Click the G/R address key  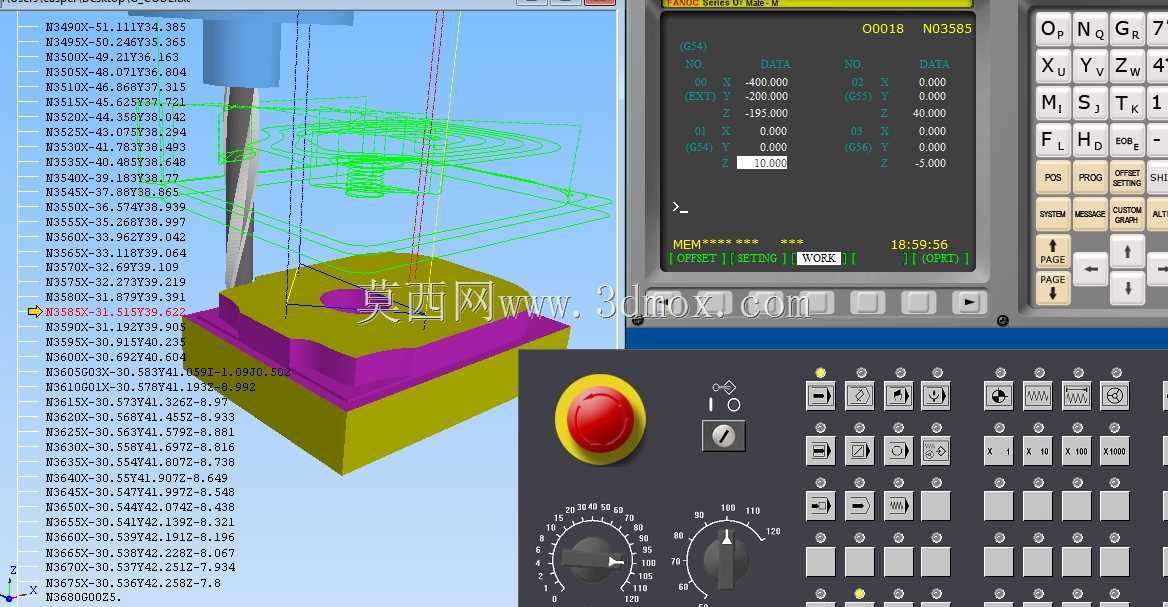point(1127,30)
